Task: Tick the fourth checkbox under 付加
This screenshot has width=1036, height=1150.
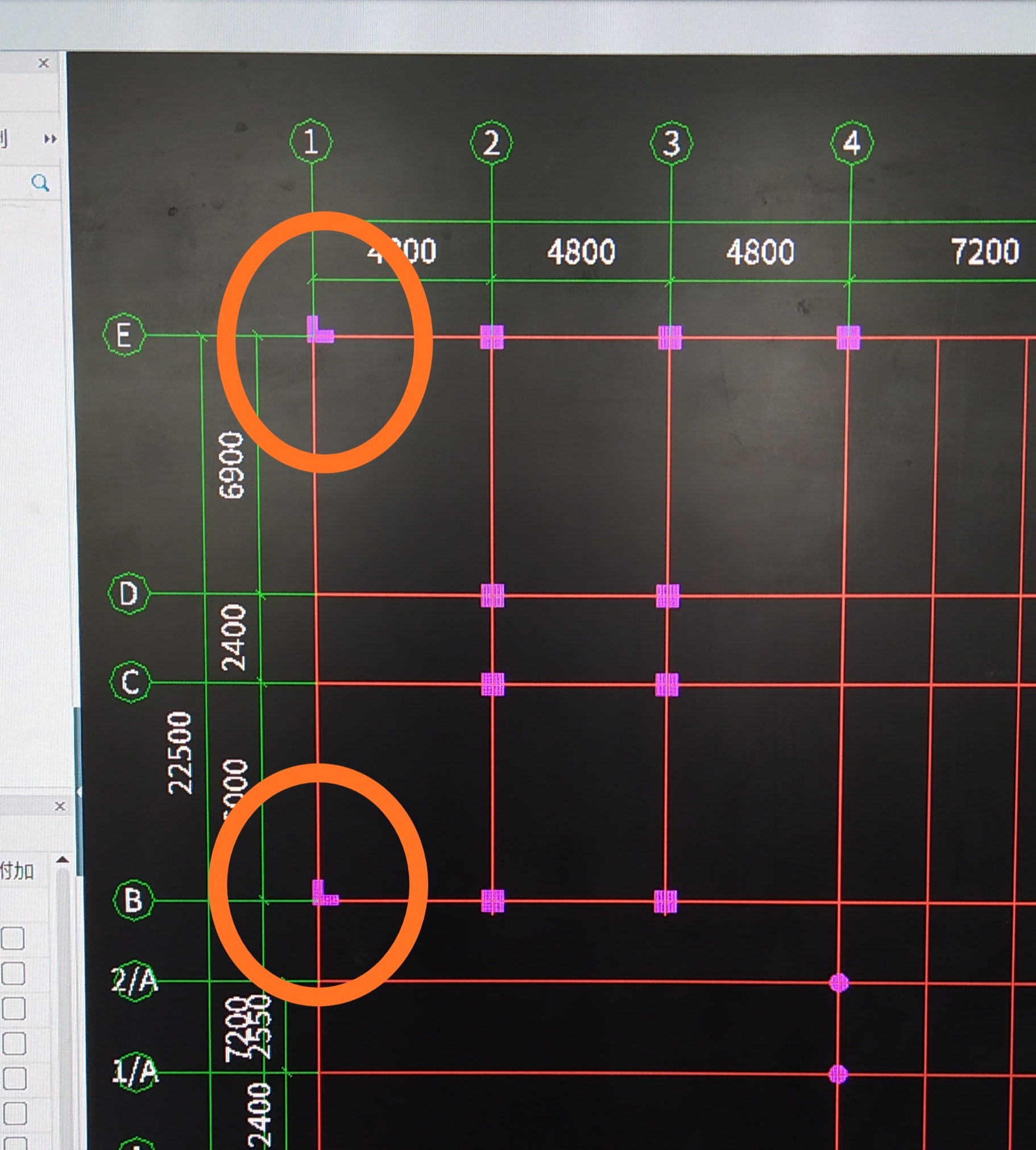Action: click(14, 1044)
